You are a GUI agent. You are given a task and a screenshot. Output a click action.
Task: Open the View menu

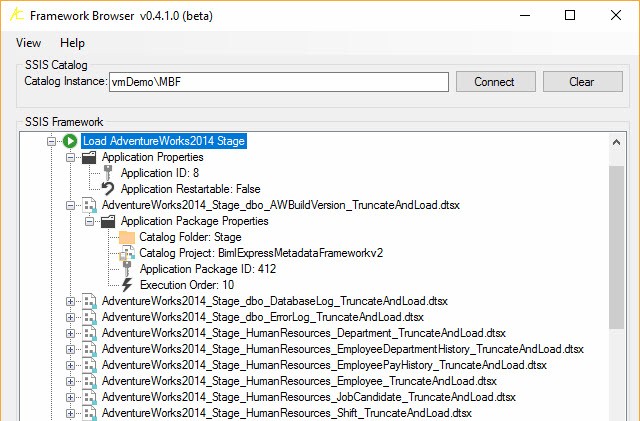tap(28, 43)
